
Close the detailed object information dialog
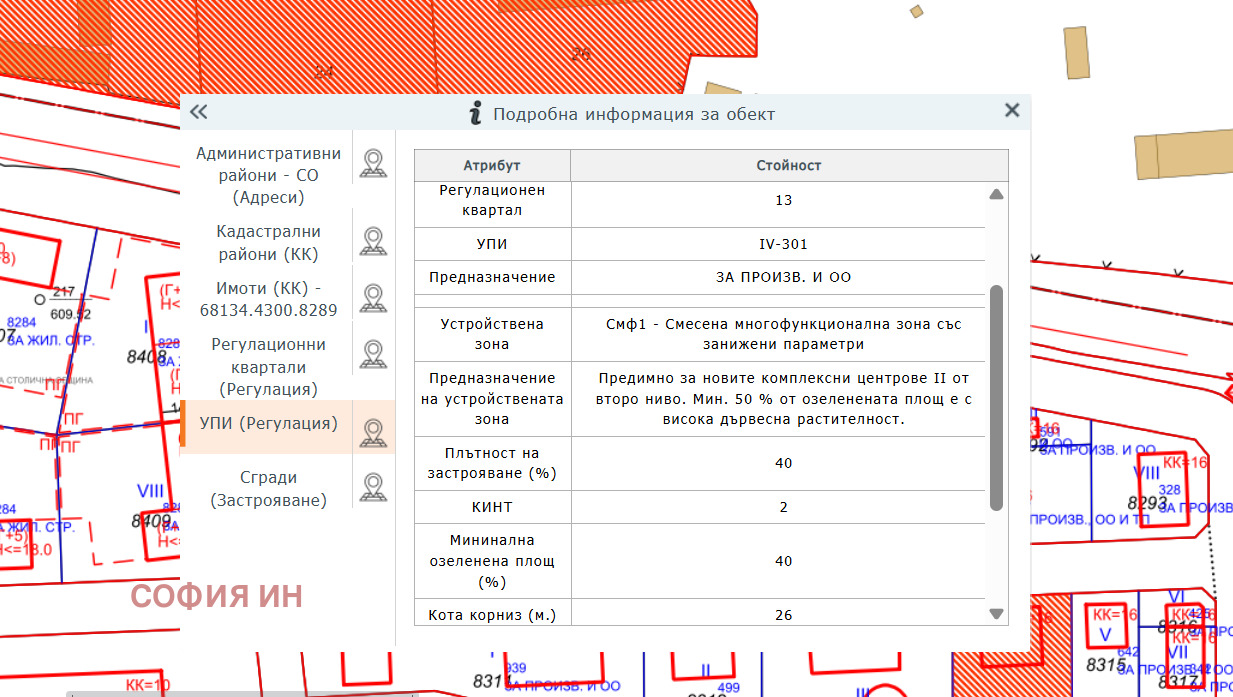click(1012, 111)
